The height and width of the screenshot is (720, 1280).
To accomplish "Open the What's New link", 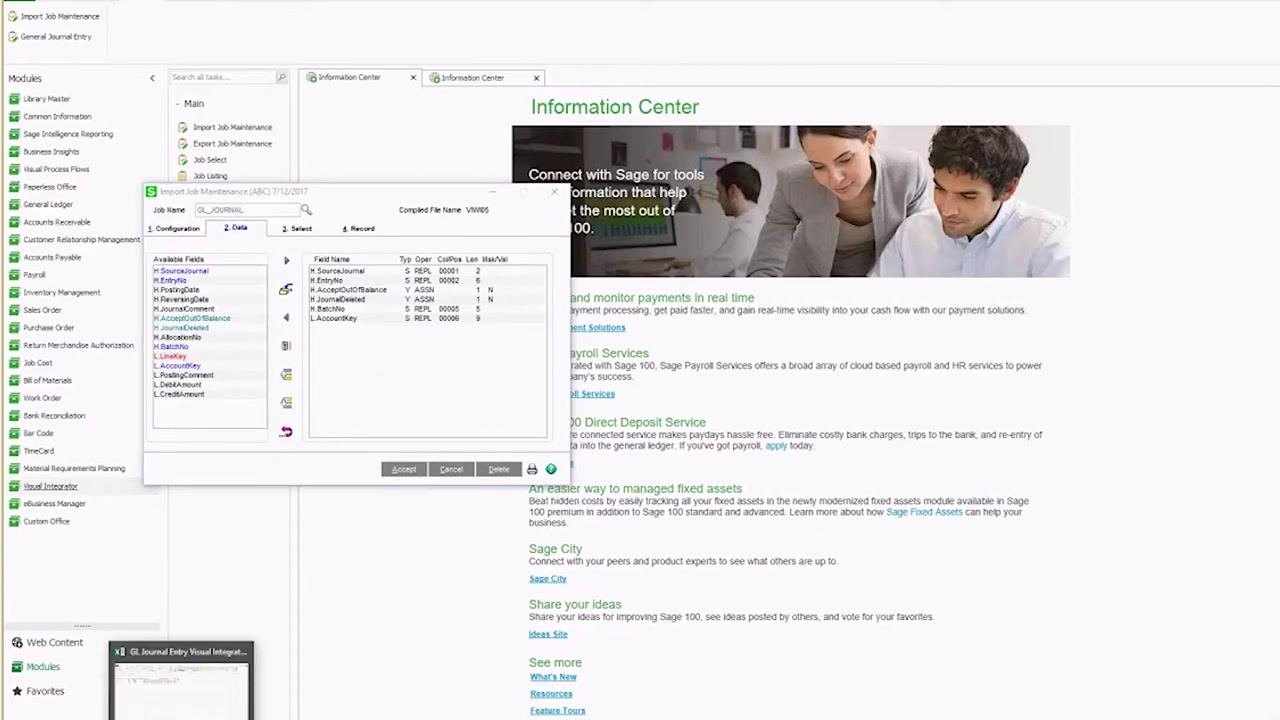I will point(553,677).
